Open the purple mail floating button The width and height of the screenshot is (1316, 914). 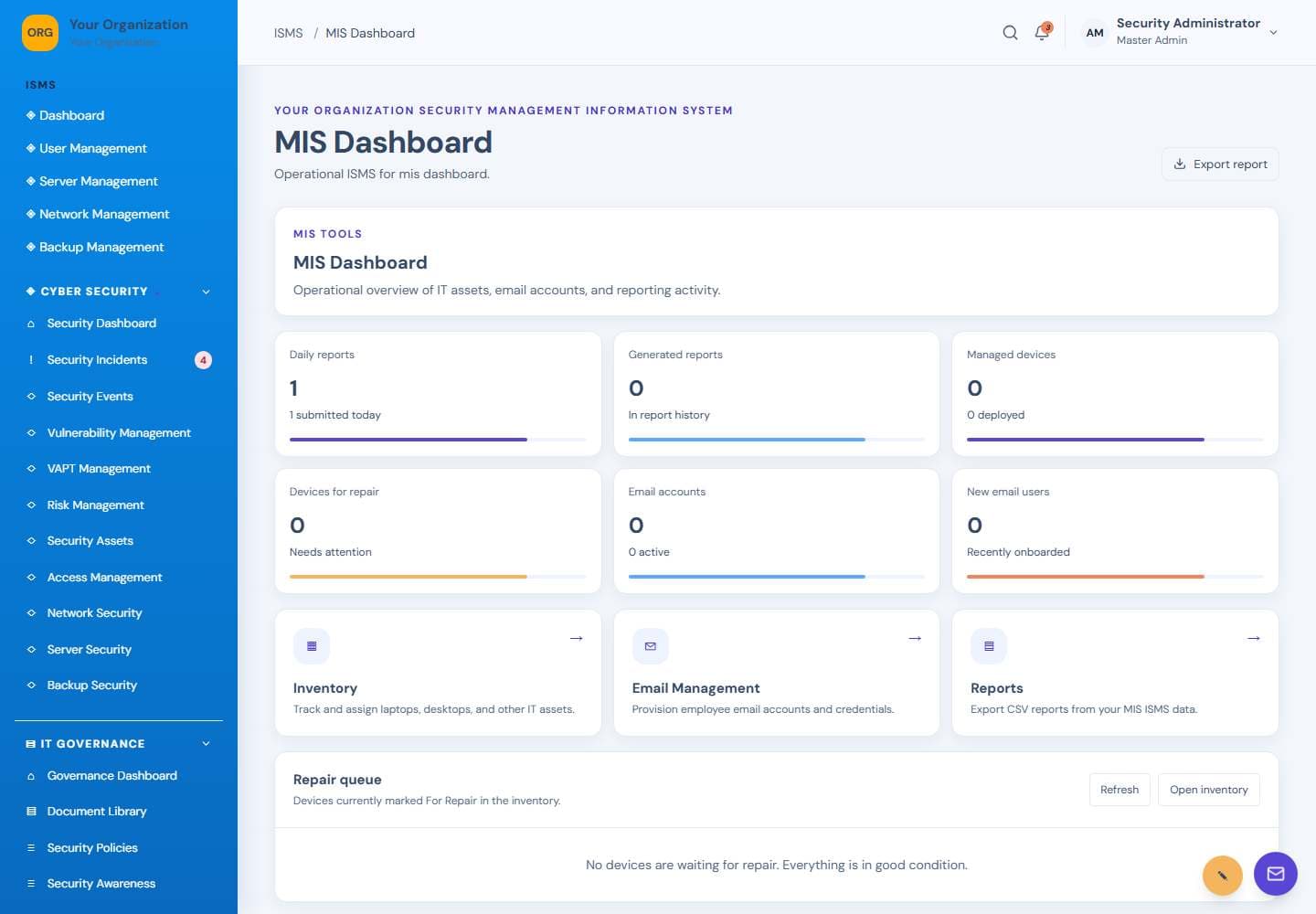1276,874
